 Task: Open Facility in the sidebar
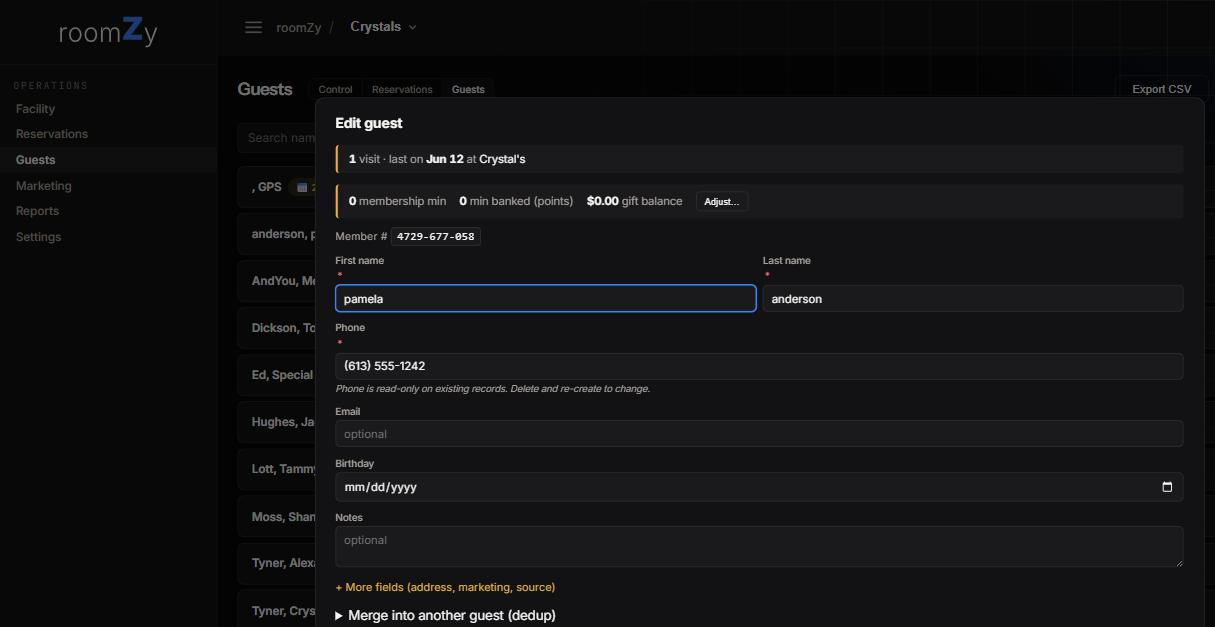(35, 109)
